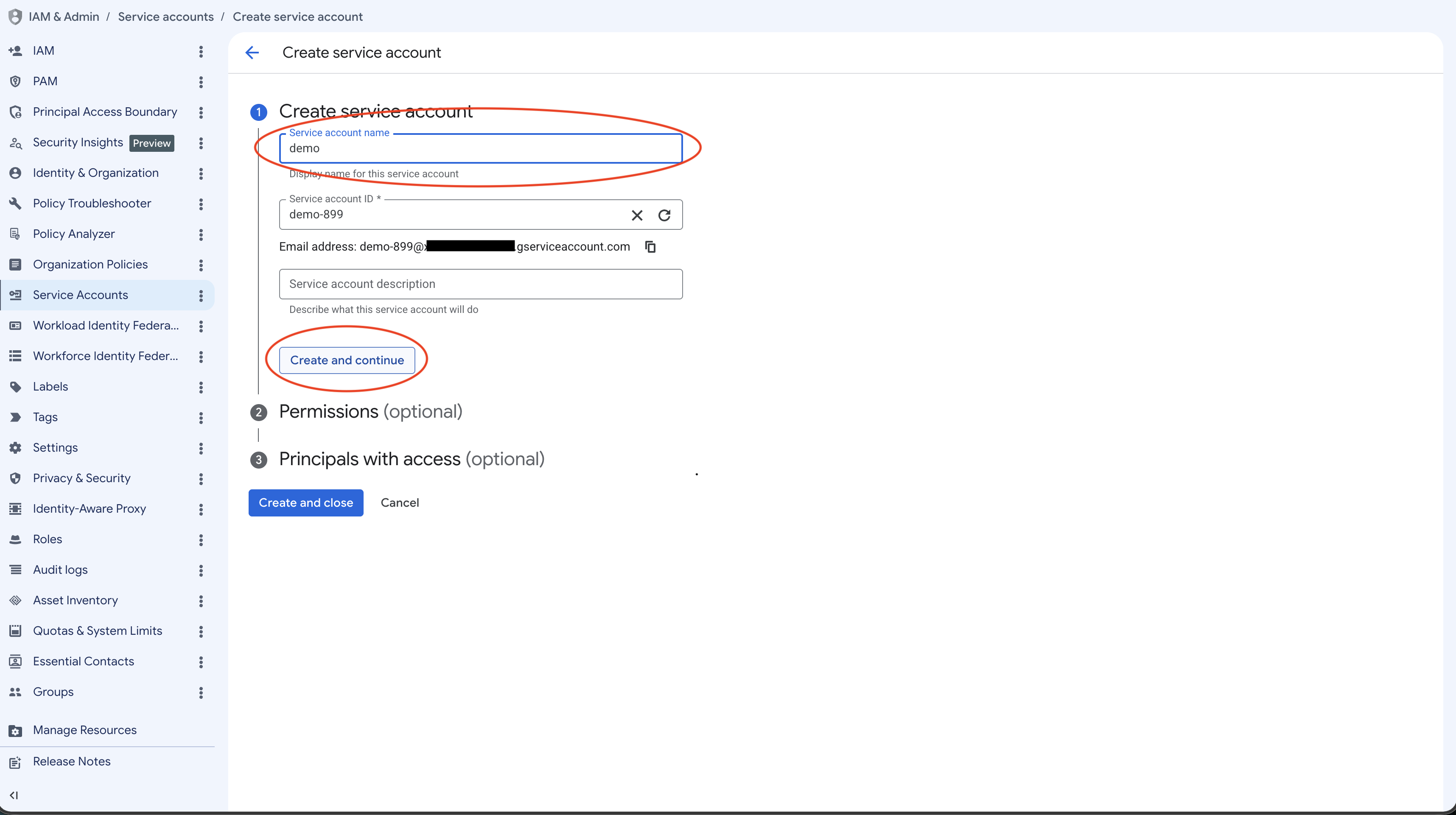Image resolution: width=1456 pixels, height=815 pixels.
Task: Click the Identity-Aware Proxy icon
Action: 15,509
